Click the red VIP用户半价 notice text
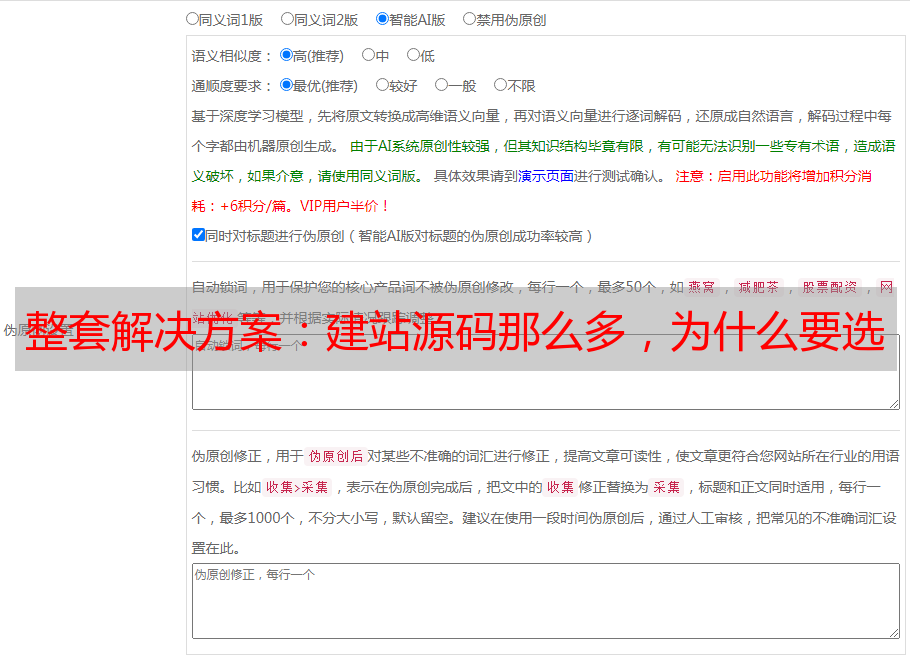911x658 pixels. click(344, 206)
